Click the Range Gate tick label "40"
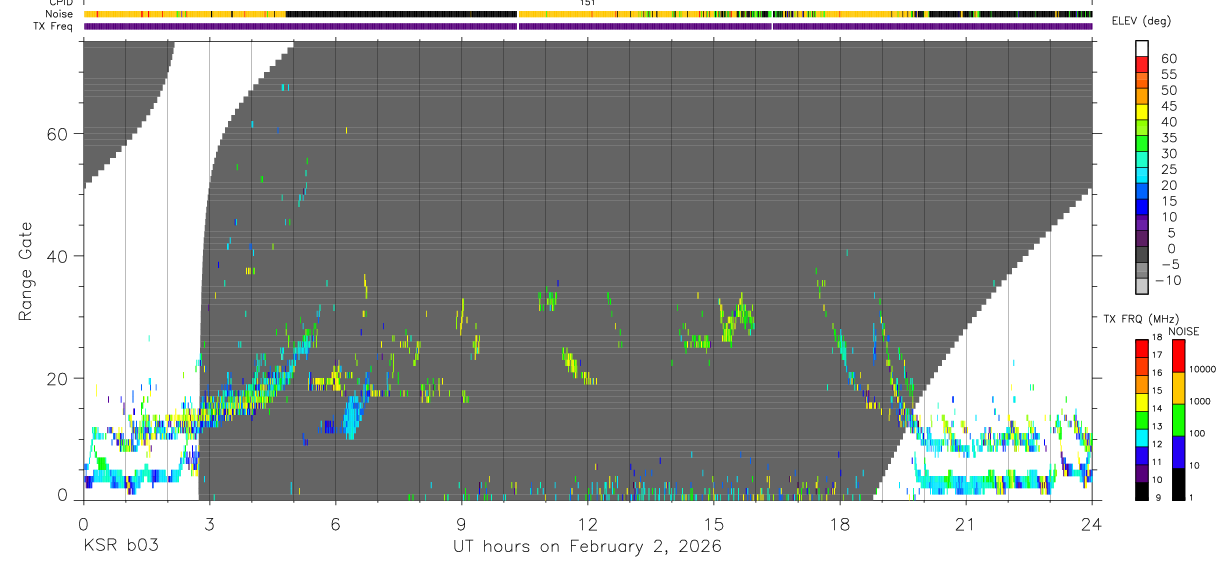Image resolution: width=1228 pixels, height=567 pixels. click(x=58, y=256)
